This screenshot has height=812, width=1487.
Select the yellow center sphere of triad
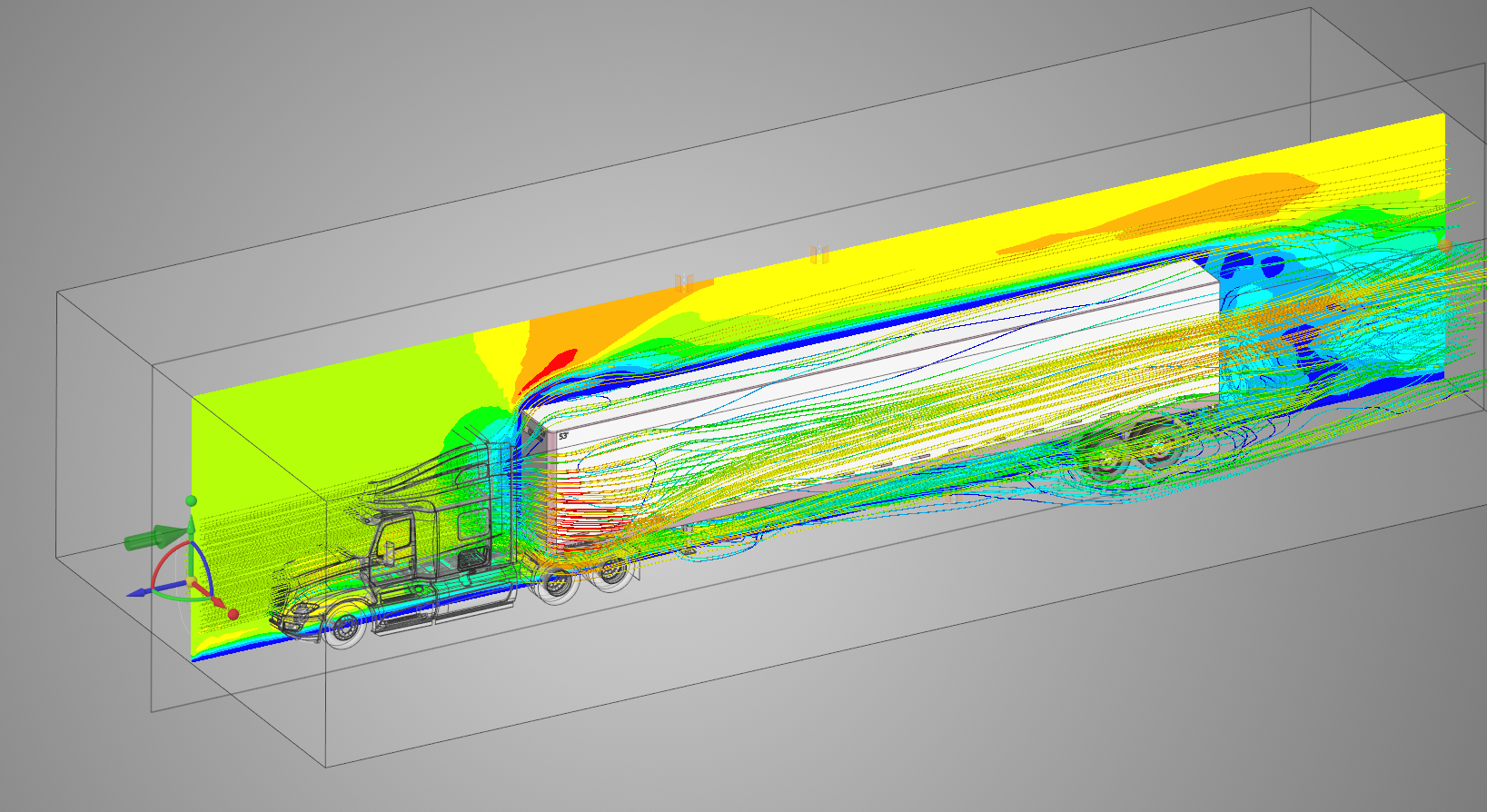192,581
